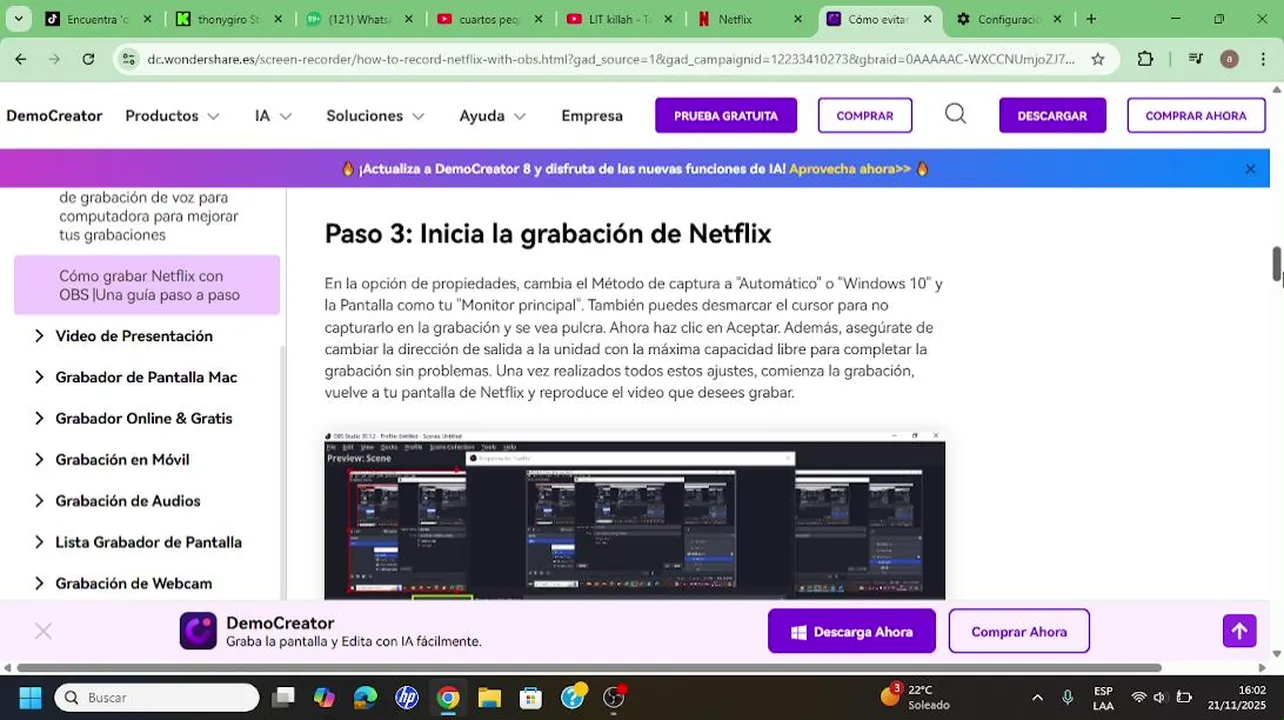The image size is (1284, 720).
Task: Click the OBS Studio screenshot image
Action: 635,515
